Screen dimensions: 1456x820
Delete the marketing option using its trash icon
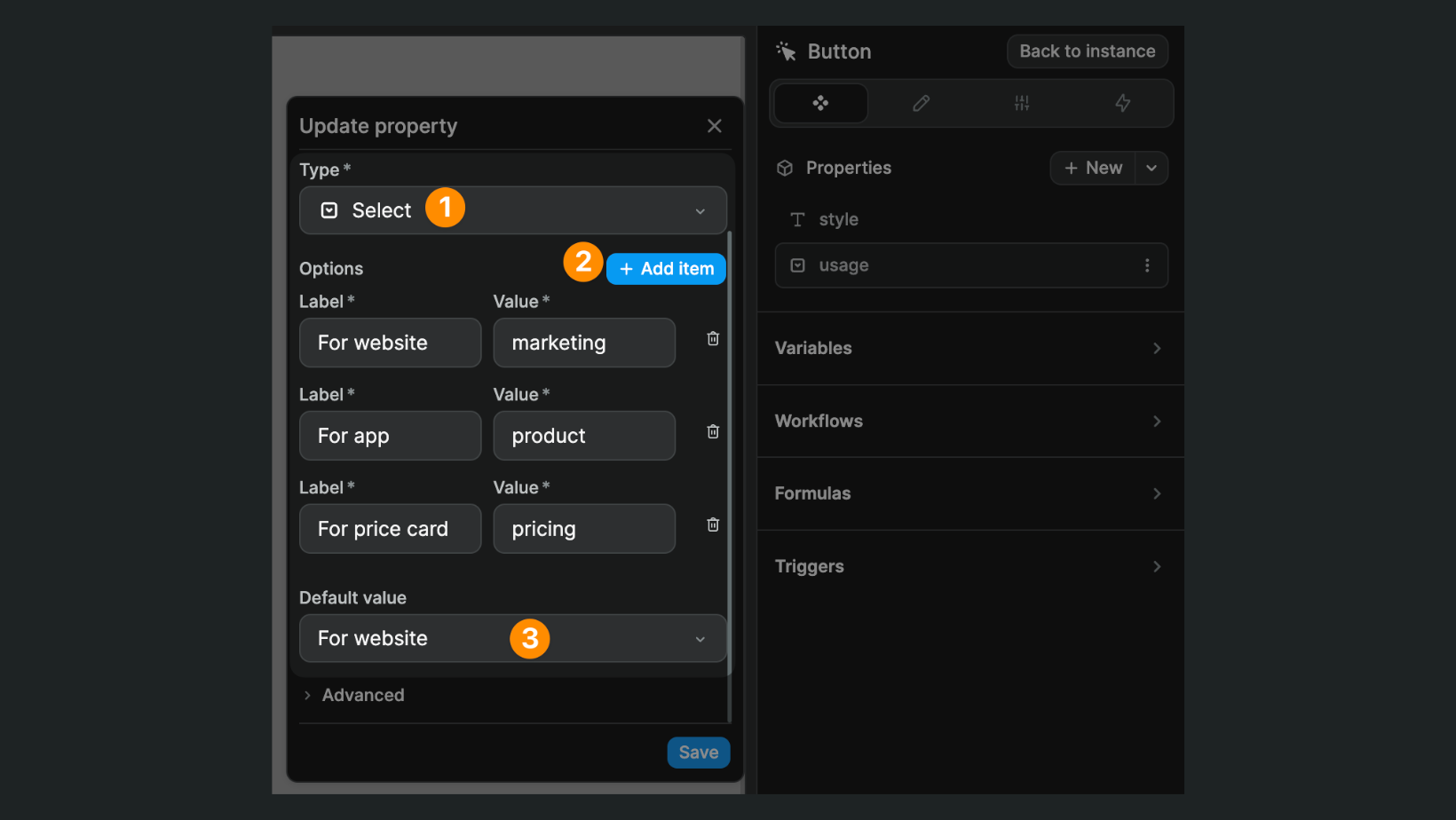point(712,338)
